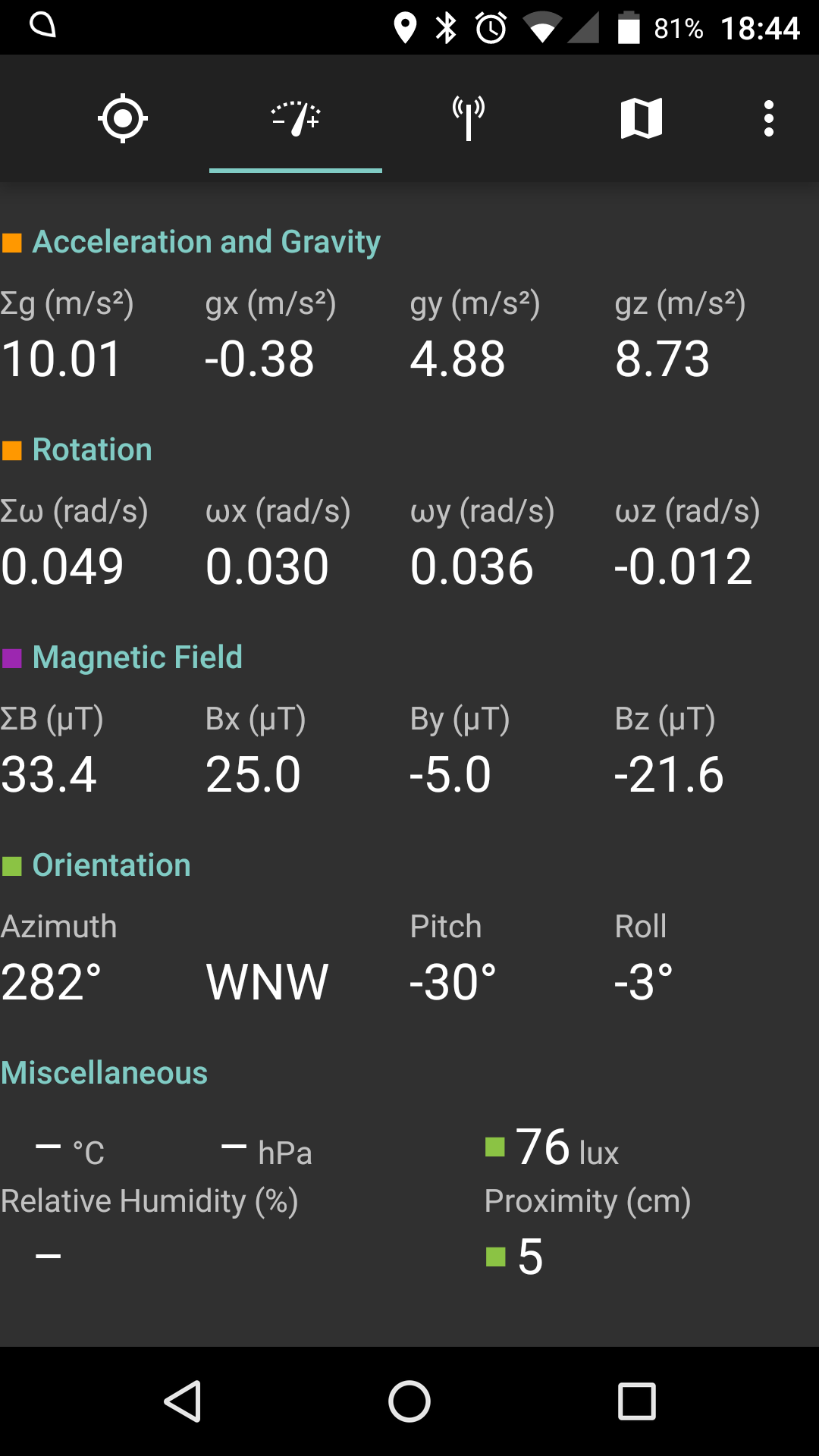
Task: Open the recent apps overview
Action: tap(636, 1401)
